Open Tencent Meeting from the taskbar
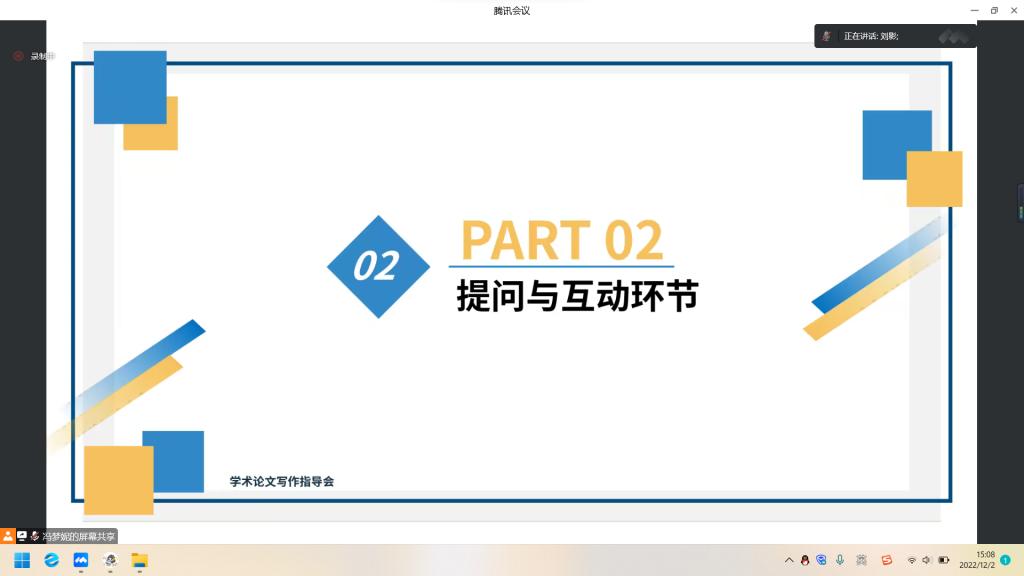1024x576 pixels. tap(81, 560)
